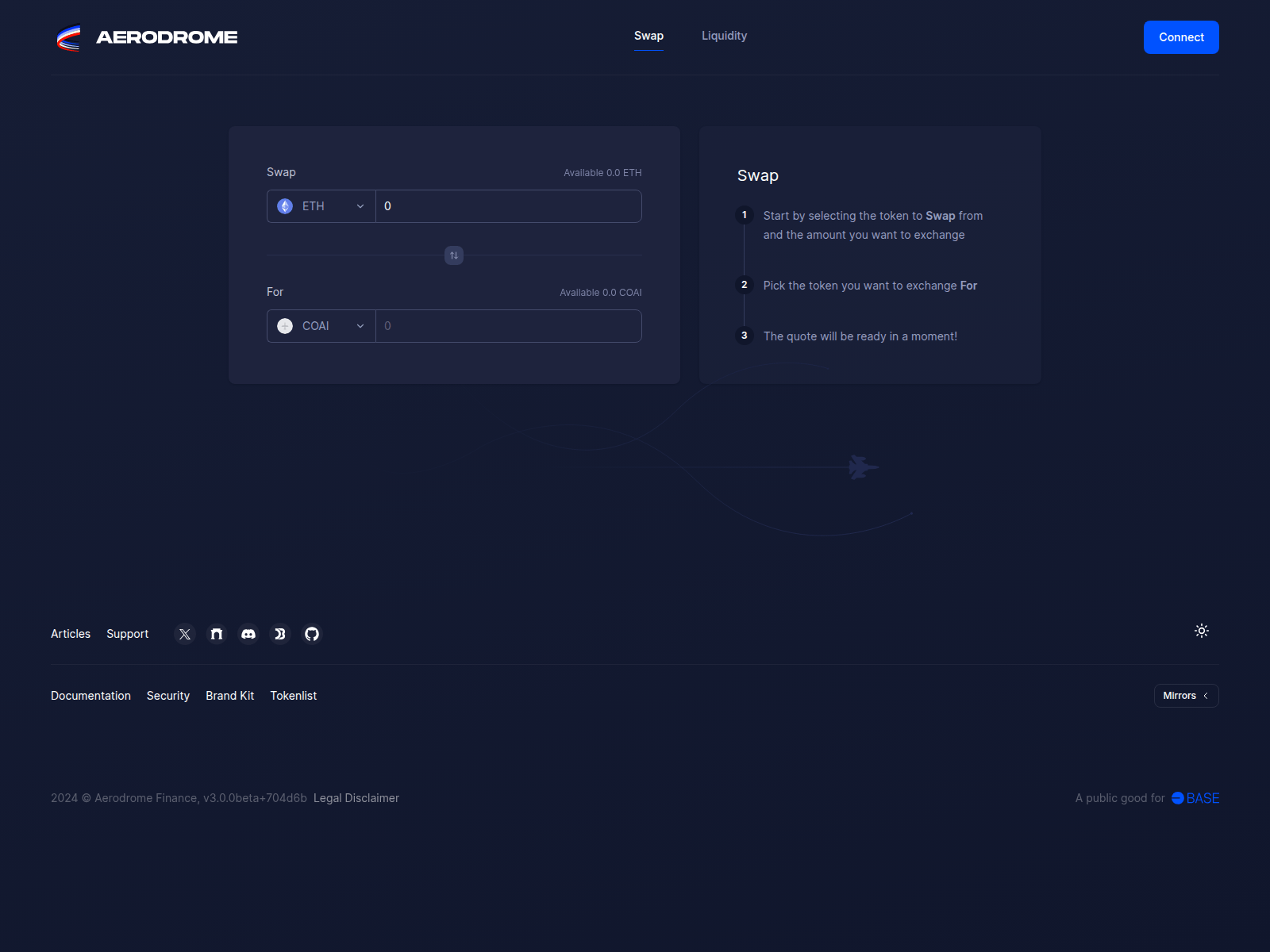Screen dimensions: 1270x952
Task: Open the ETH token selector dropdown
Action: pos(321,206)
